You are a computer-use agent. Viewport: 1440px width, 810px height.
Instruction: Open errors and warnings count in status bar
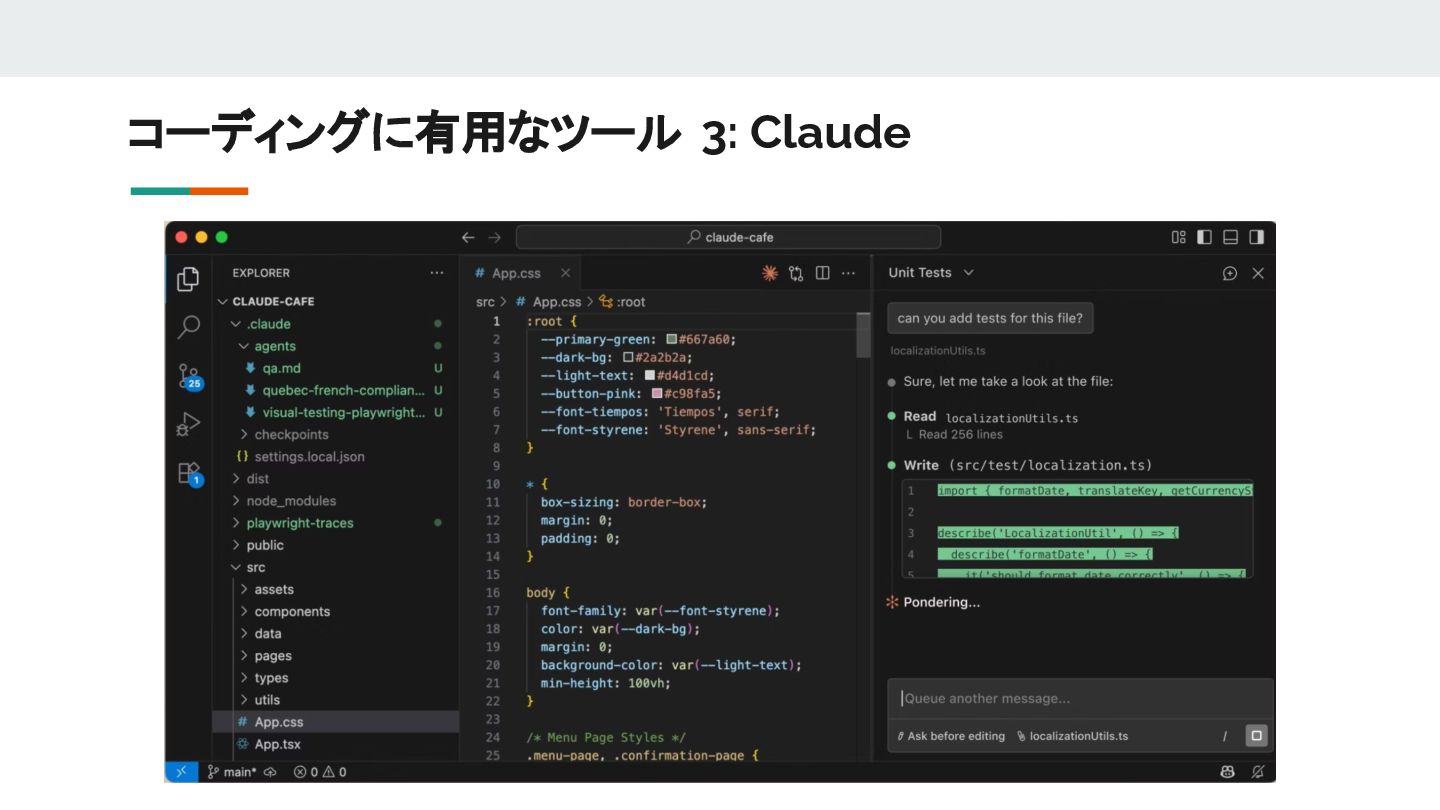[x=319, y=772]
